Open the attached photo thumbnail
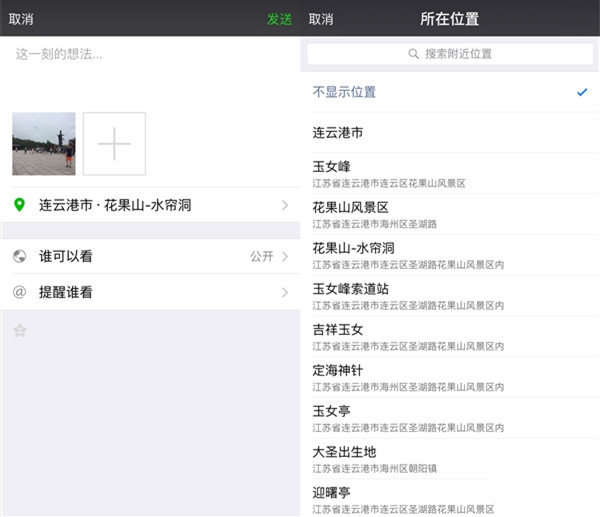 tap(44, 144)
